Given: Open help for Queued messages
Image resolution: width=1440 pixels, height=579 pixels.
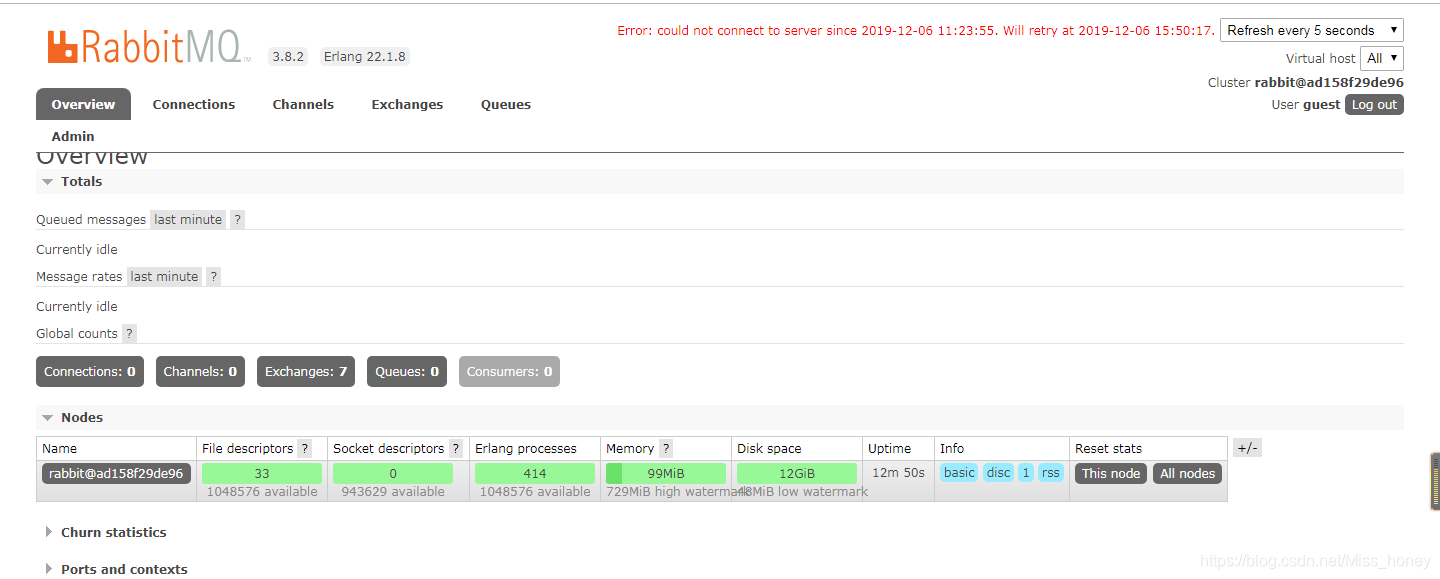Looking at the screenshot, I should [x=237, y=219].
